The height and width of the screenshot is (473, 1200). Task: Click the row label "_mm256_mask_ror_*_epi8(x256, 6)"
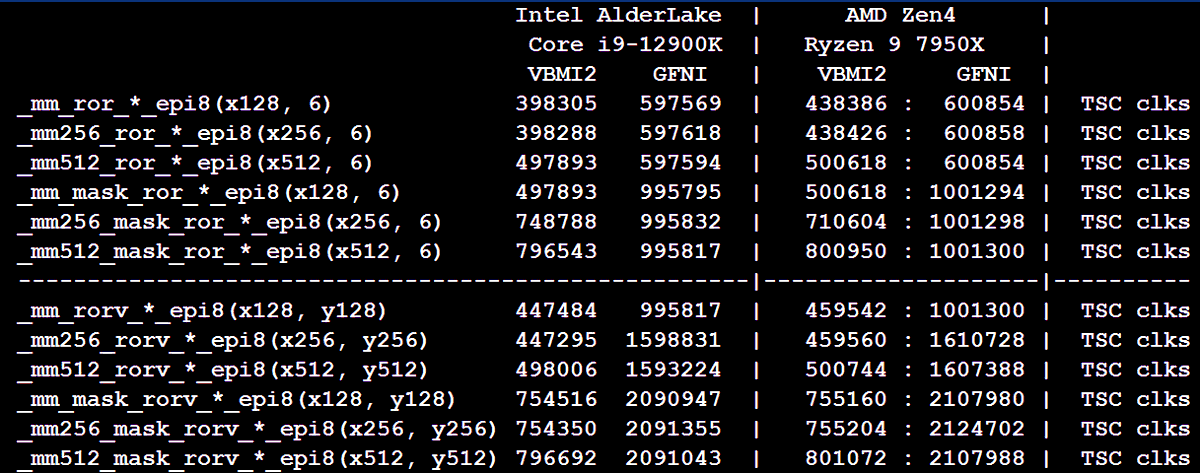click(229, 222)
